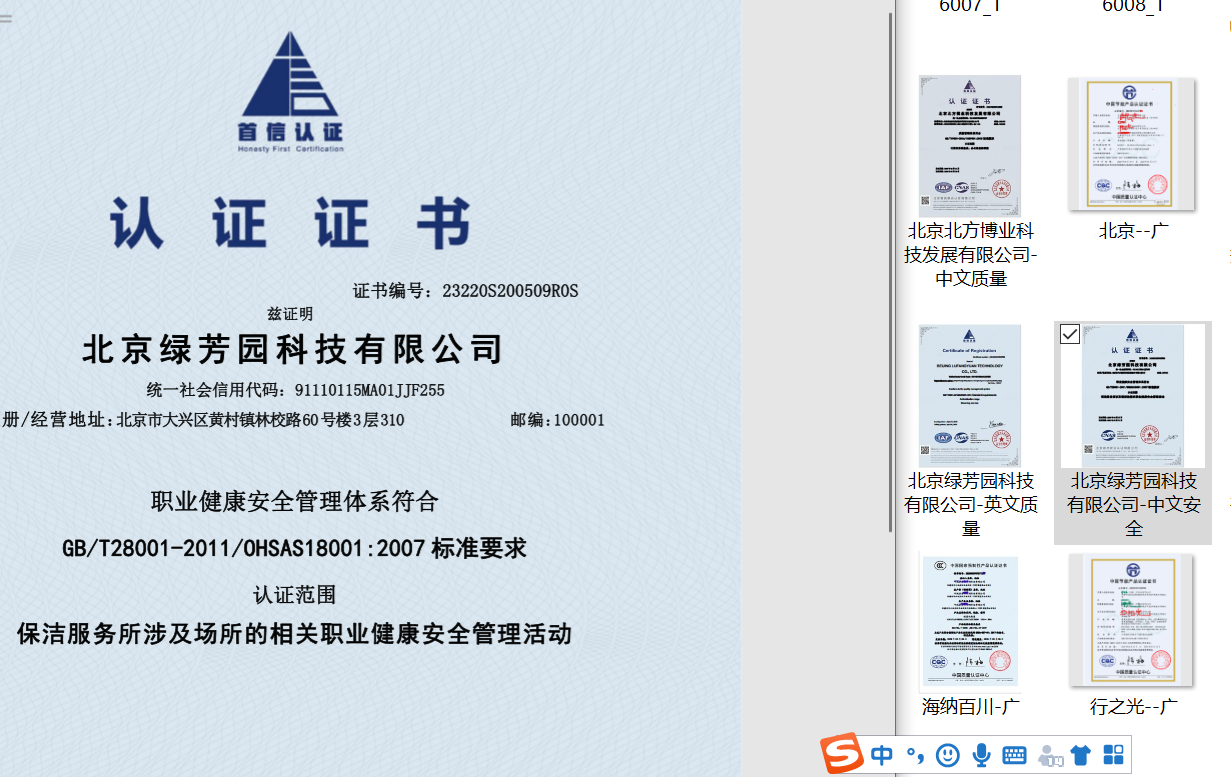Click postal code 邮编:100001

557,420
